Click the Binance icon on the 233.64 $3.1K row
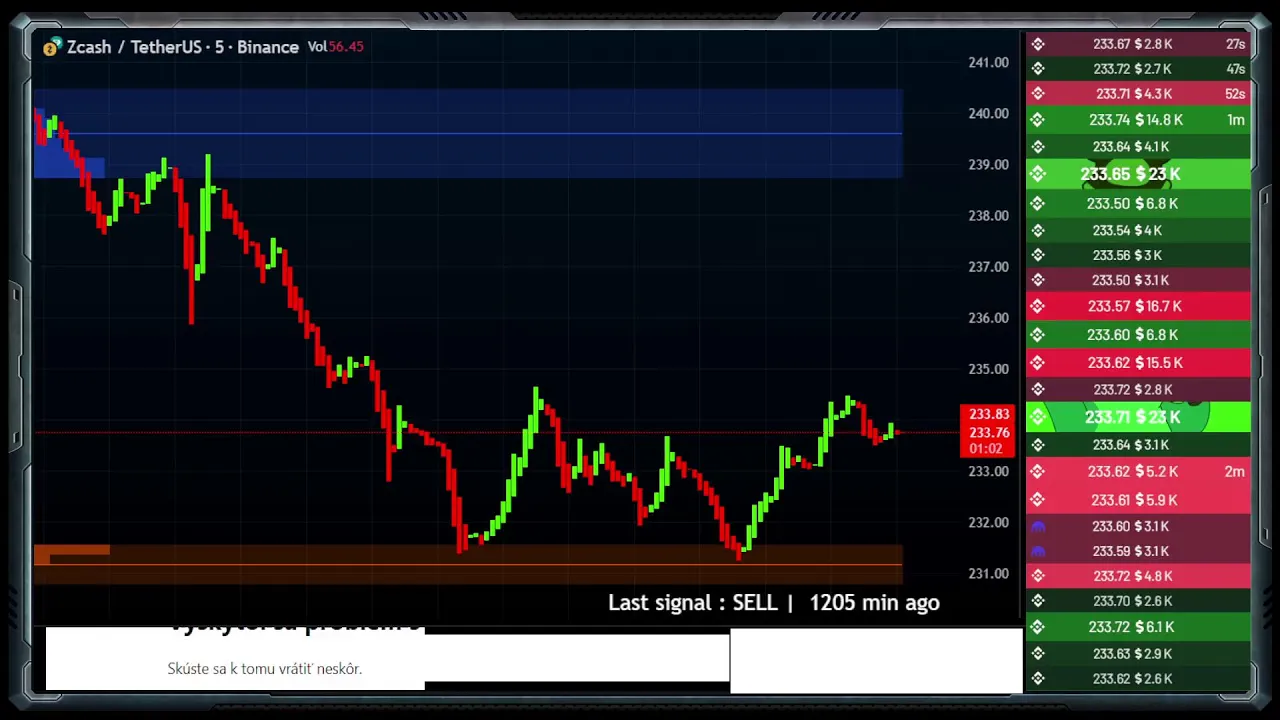Viewport: 1280px width, 720px height. [1038, 445]
